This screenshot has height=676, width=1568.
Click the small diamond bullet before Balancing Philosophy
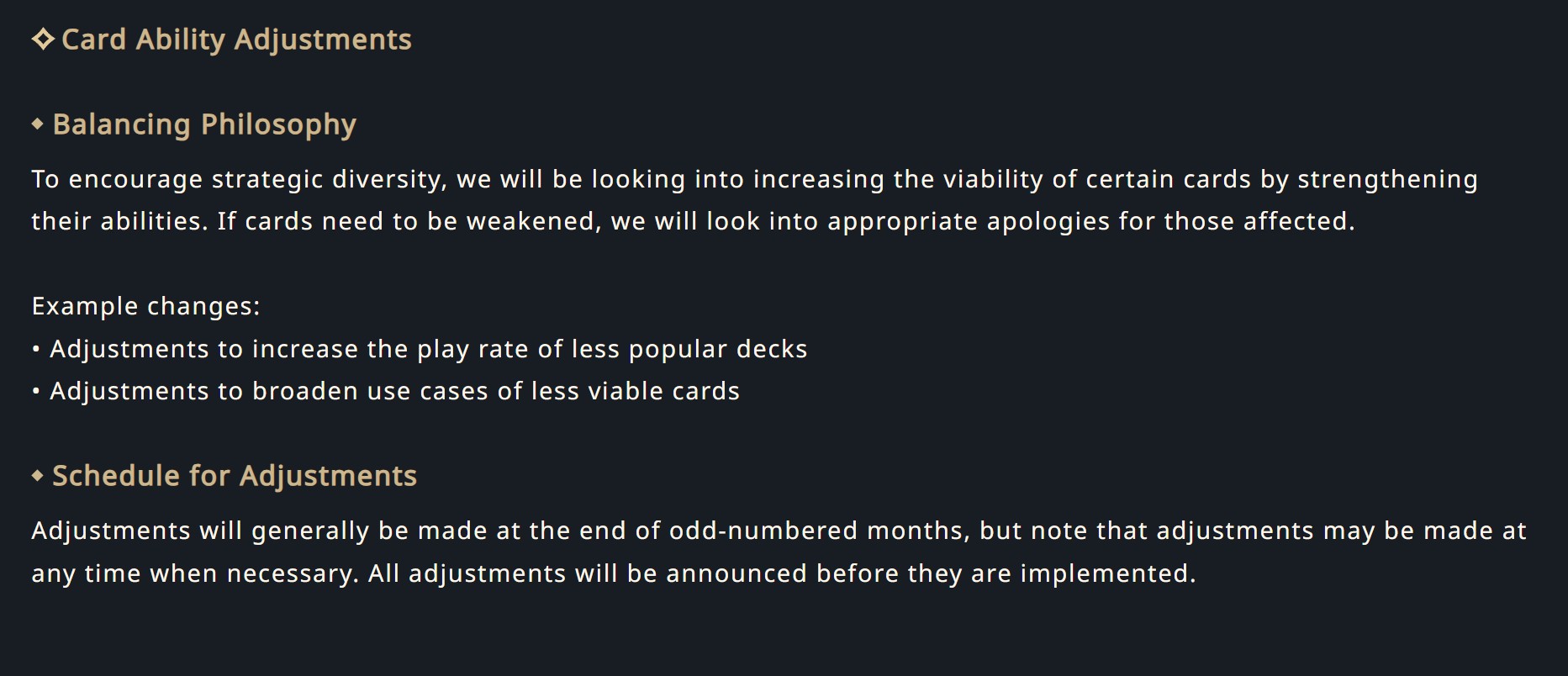pos(37,124)
